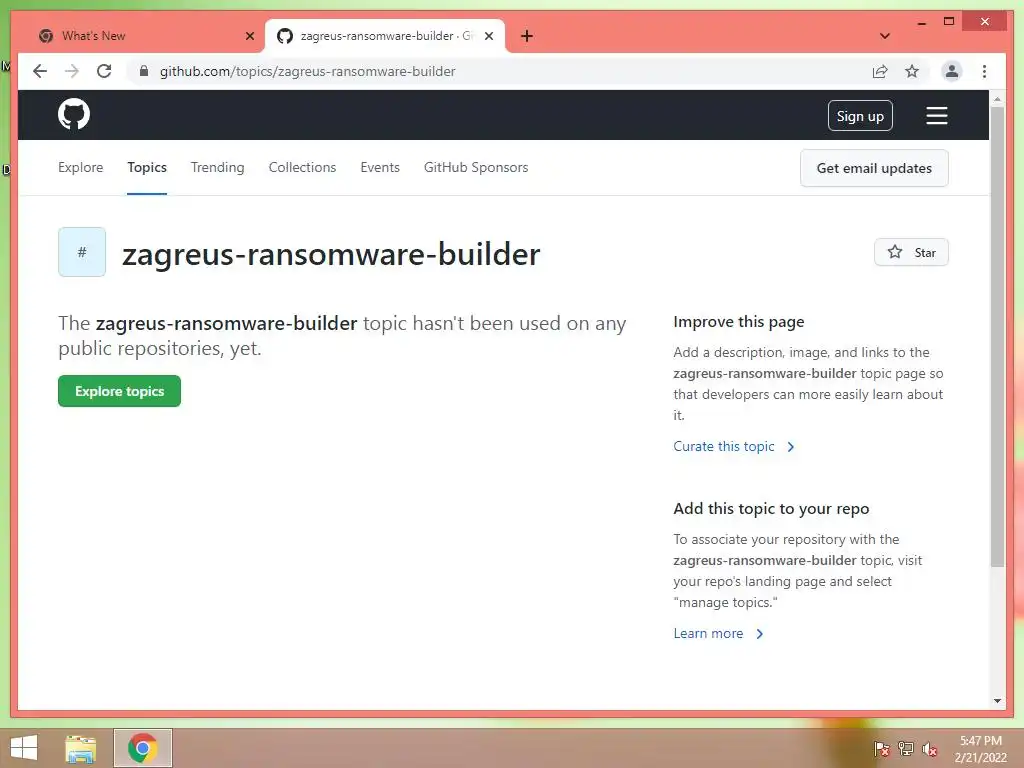The image size is (1024, 768).
Task: Click the taskbar clock showing 5:47 PM
Action: point(981,749)
